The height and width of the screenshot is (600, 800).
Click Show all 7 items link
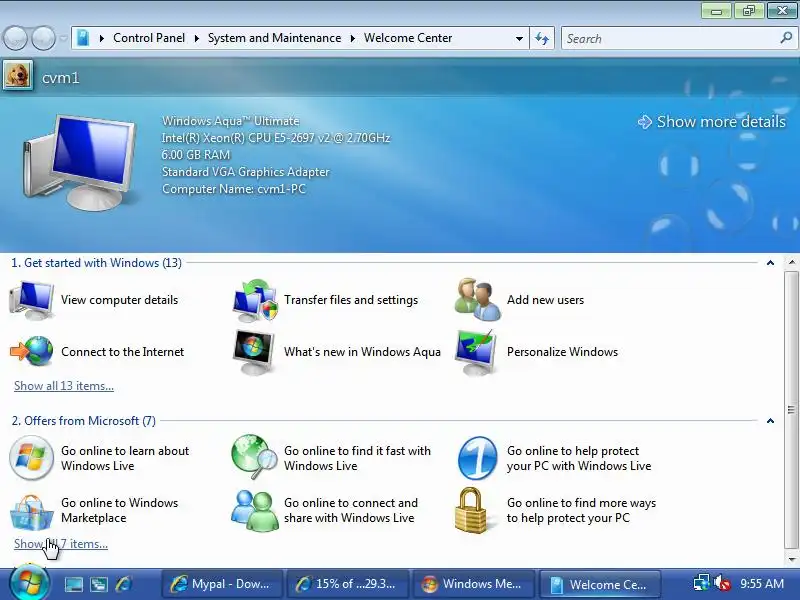tap(61, 544)
